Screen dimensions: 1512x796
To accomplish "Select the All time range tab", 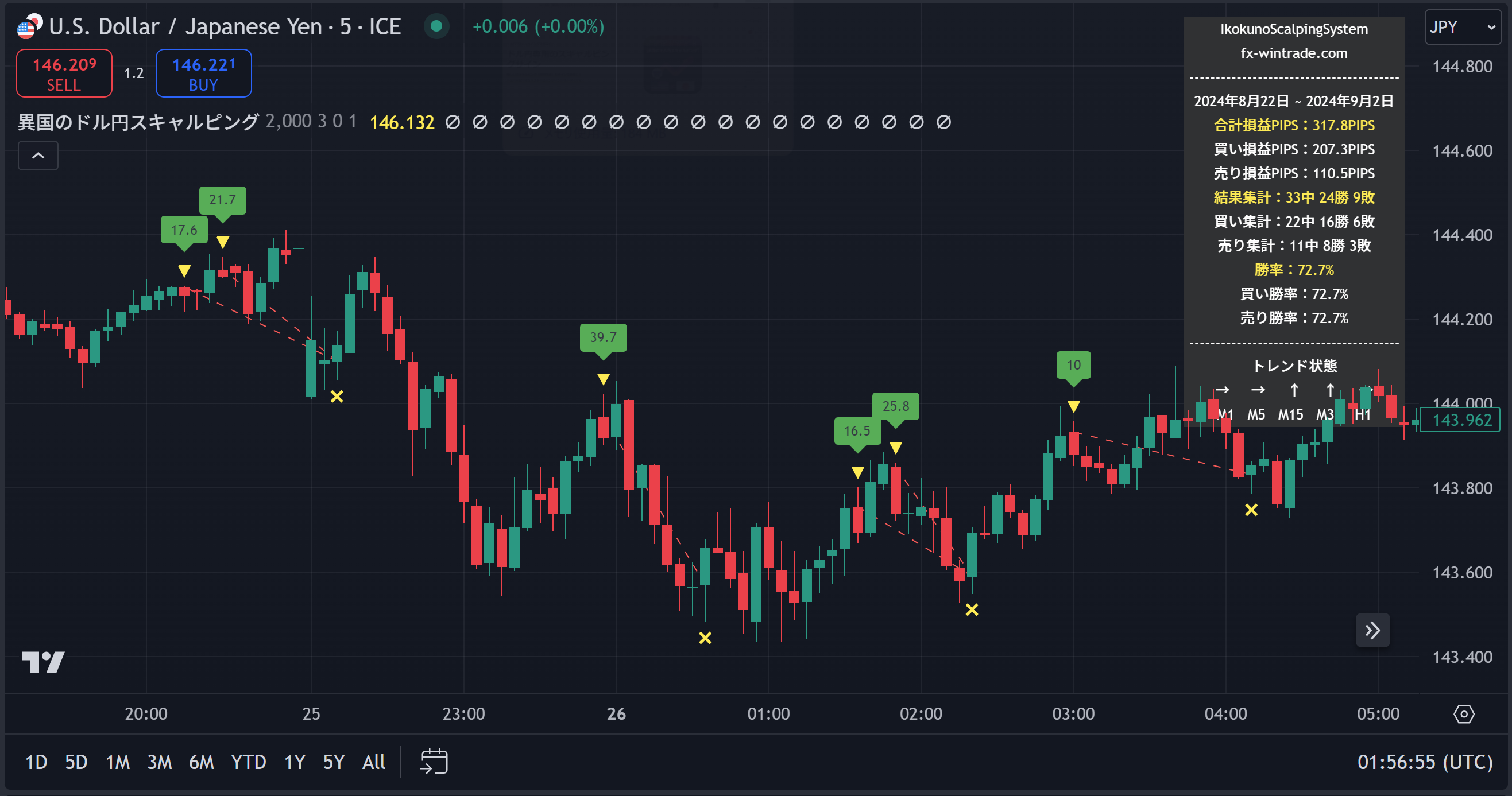I will point(374,762).
